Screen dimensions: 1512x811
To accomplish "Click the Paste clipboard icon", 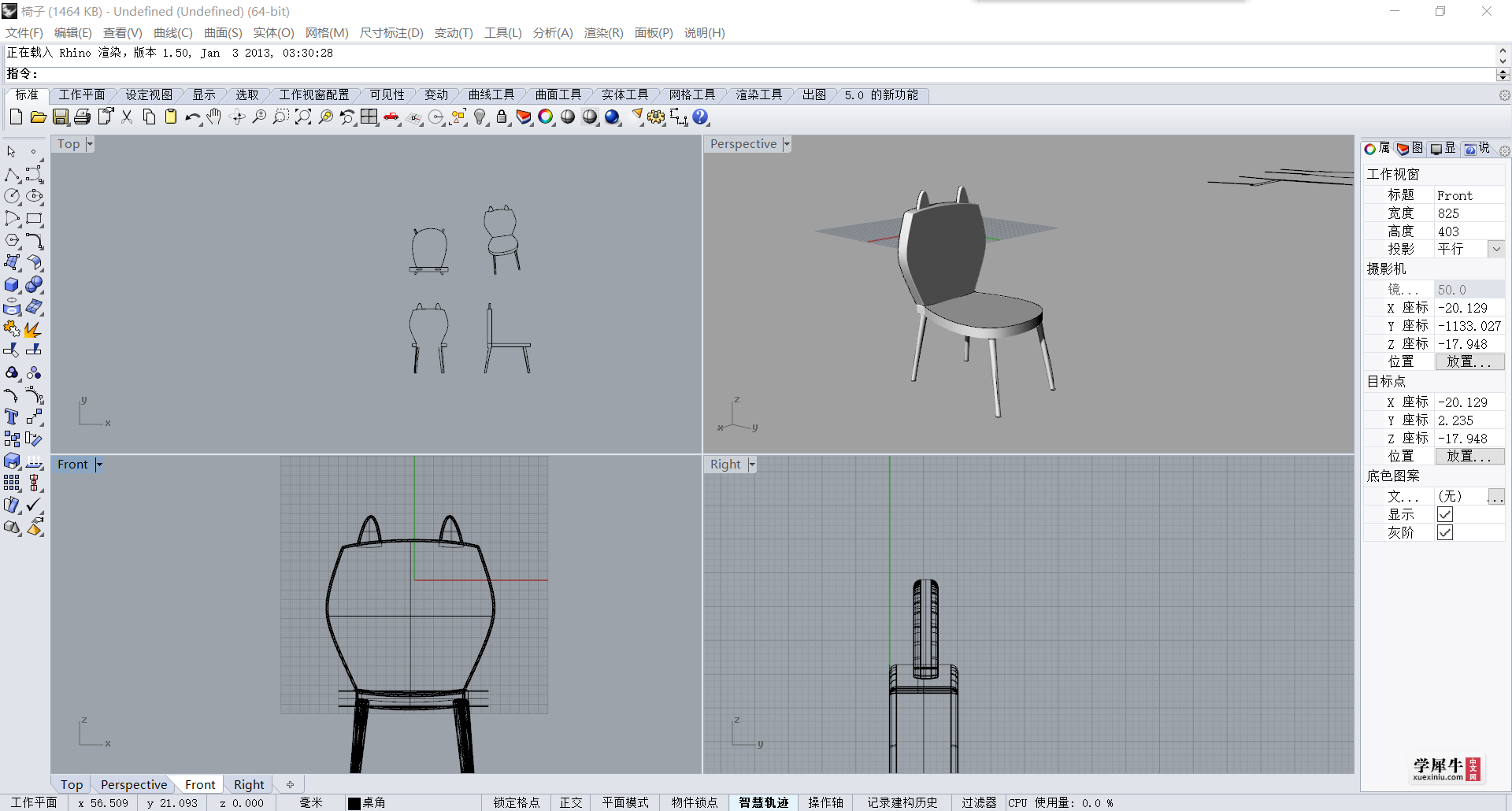I will (171, 117).
